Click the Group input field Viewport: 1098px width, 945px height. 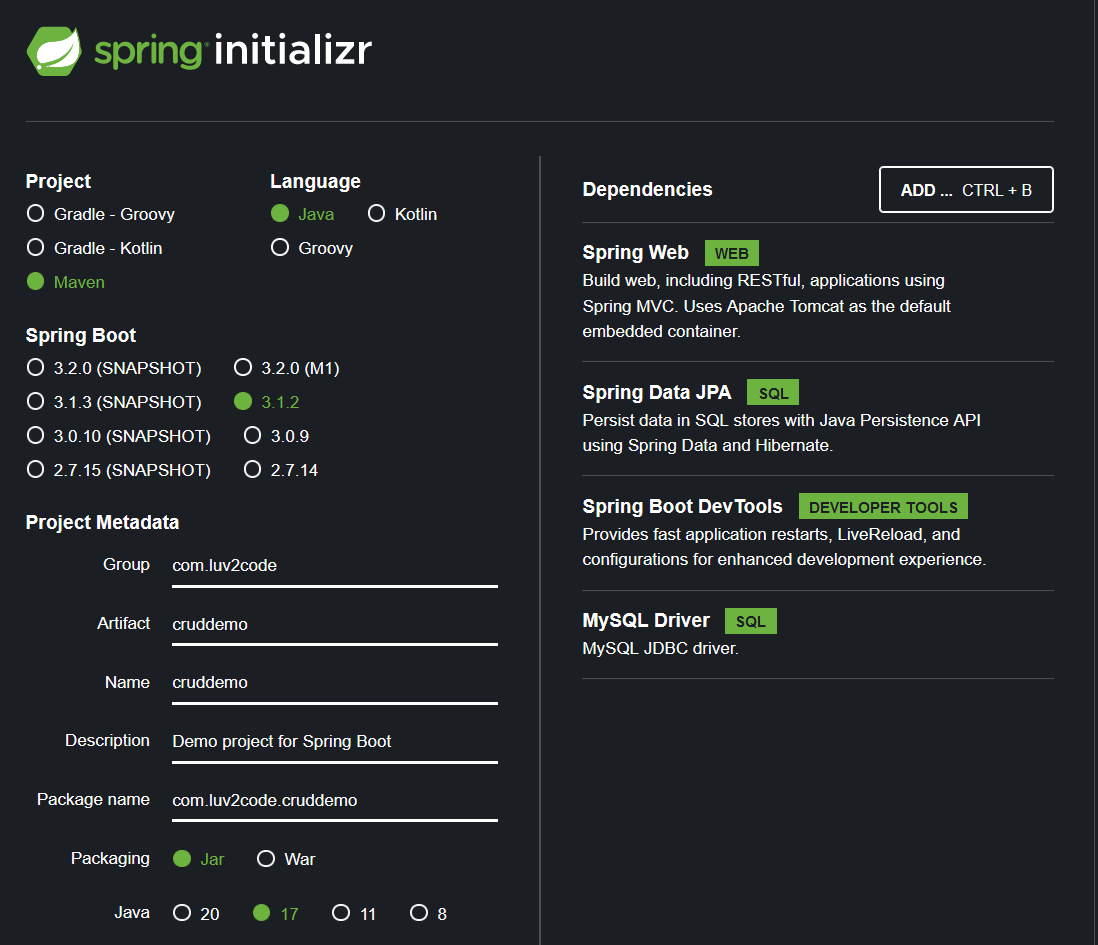click(x=335, y=566)
